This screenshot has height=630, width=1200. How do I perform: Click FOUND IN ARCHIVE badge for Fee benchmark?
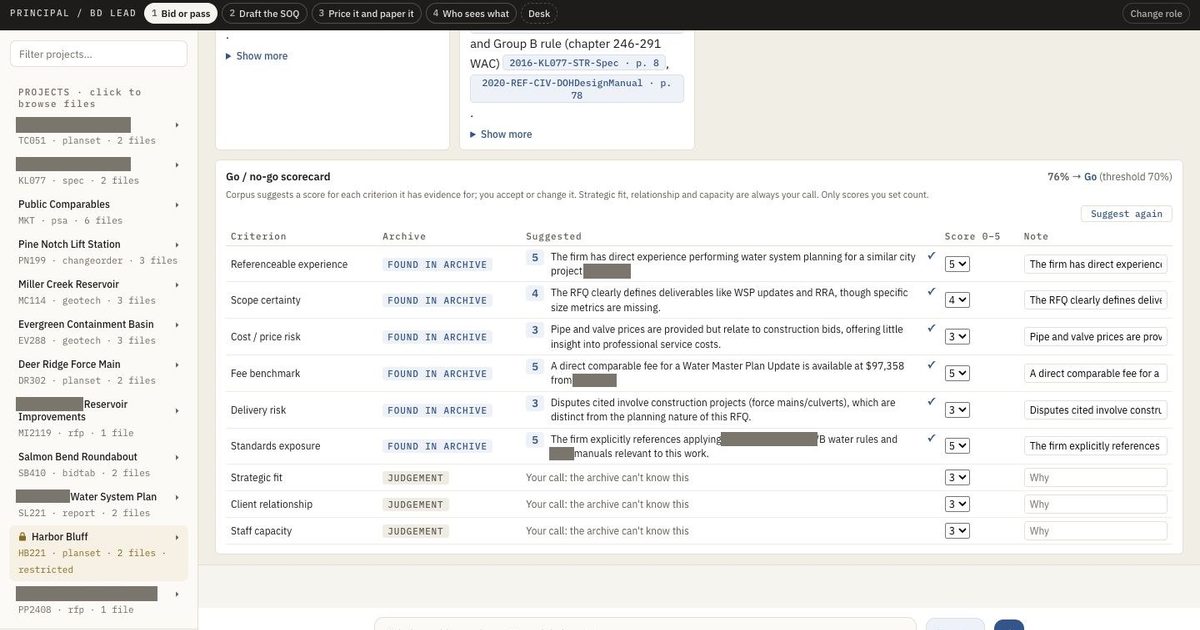click(x=437, y=373)
